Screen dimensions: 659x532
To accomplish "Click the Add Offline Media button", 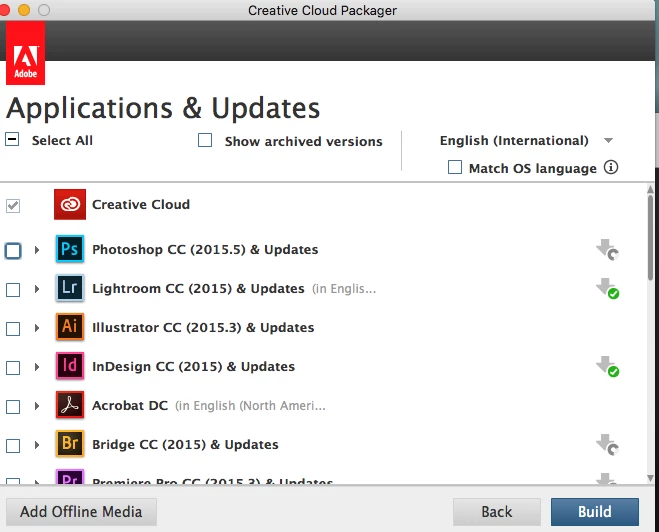I will 81,512.
